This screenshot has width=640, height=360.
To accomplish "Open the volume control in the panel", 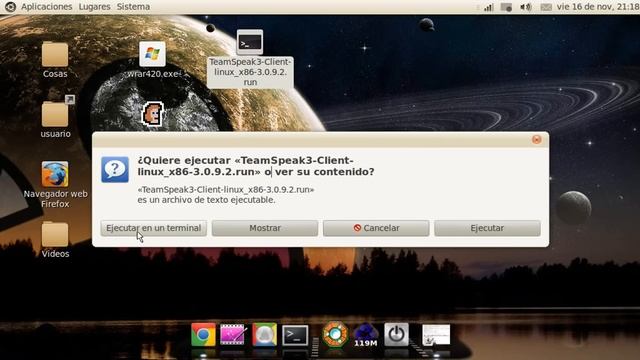I will point(526,7).
